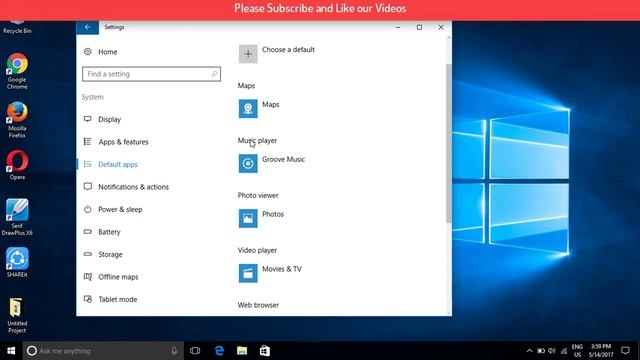The height and width of the screenshot is (360, 640).
Task: Open the Home gear icon in Settings
Action: point(88,52)
